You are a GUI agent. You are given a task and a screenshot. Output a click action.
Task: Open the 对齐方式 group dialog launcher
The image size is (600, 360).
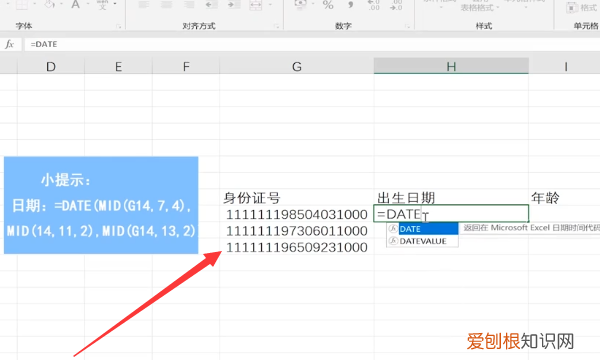click(277, 26)
